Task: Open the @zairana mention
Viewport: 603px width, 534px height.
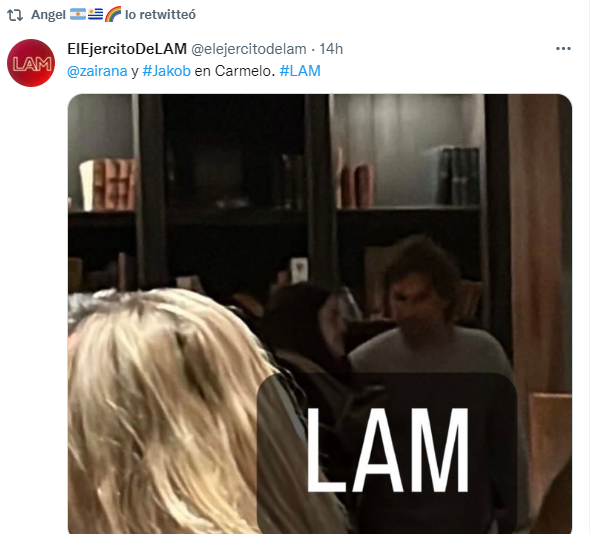Action: tap(97, 71)
